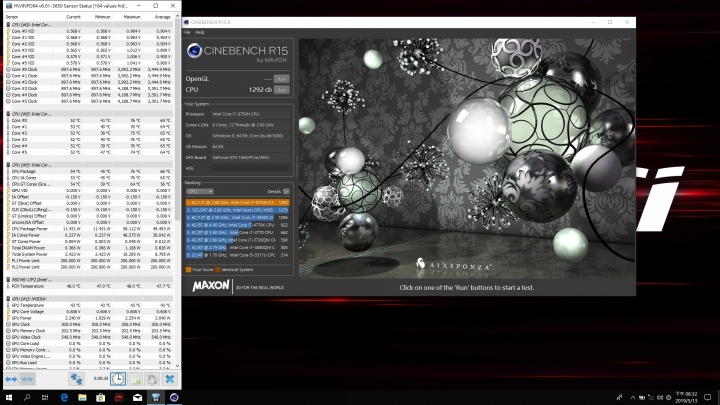Click the Current column header in HWiNFO

[x=68, y=17]
